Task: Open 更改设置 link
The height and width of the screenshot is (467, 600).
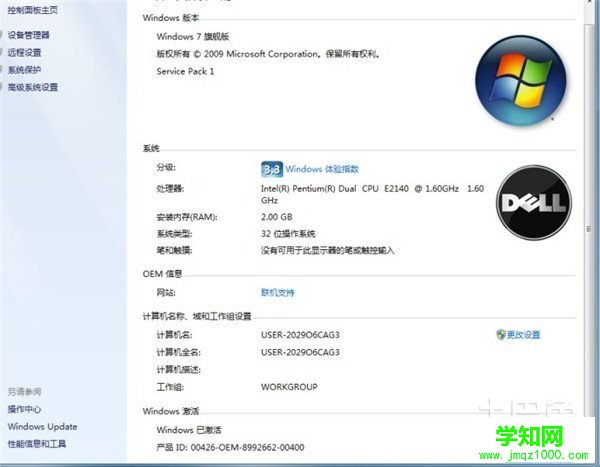Action: [523, 335]
